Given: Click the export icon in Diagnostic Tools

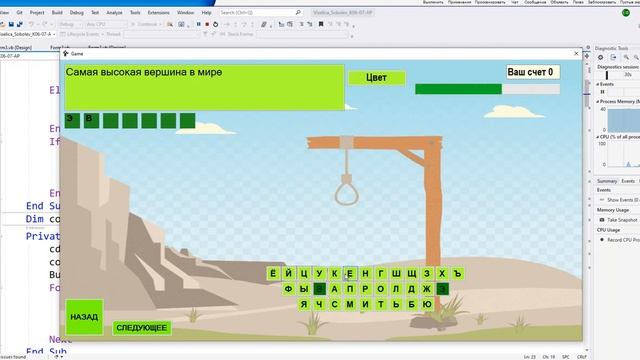Looking at the screenshot, I should tap(613, 57).
